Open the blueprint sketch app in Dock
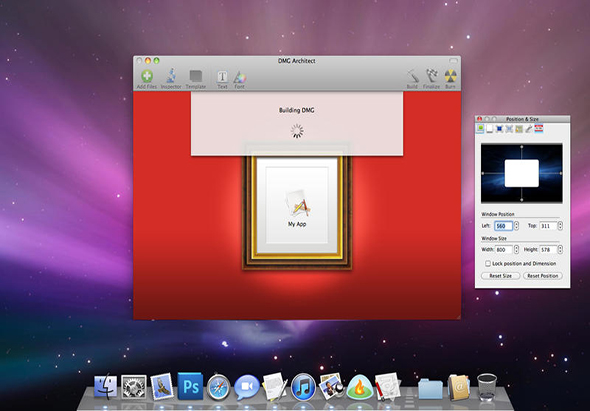 click(388, 387)
